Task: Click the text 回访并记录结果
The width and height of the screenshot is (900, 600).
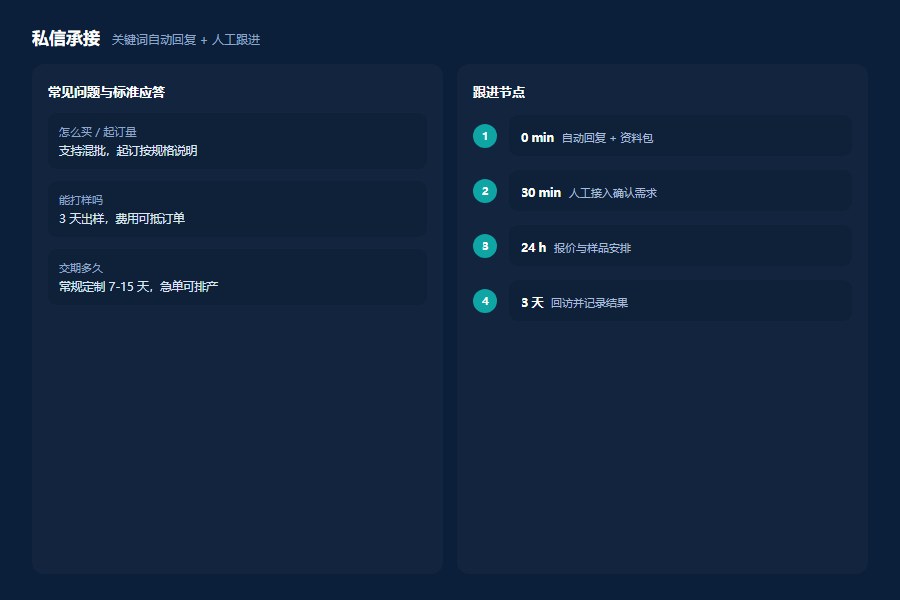Action: click(x=589, y=303)
